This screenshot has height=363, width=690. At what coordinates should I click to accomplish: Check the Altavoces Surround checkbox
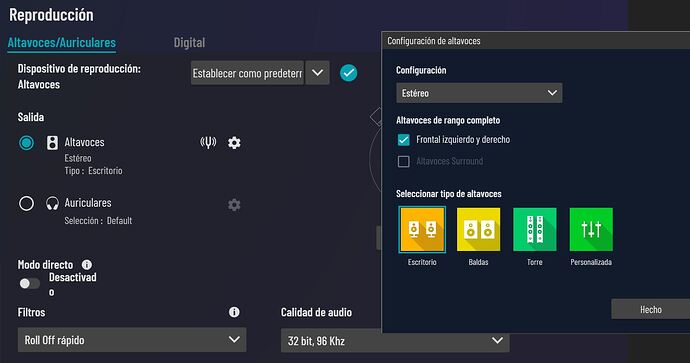[x=404, y=161]
